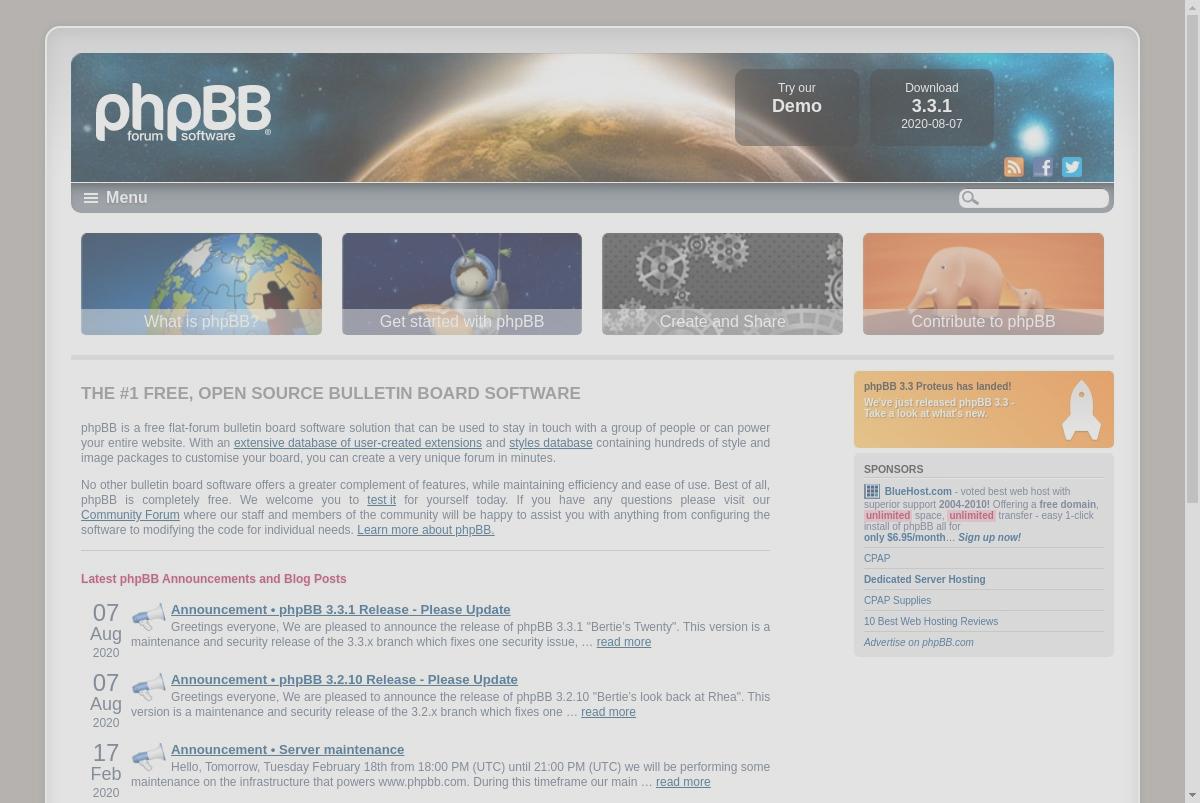Open the CPAP sponsor link

pyautogui.click(x=877, y=558)
